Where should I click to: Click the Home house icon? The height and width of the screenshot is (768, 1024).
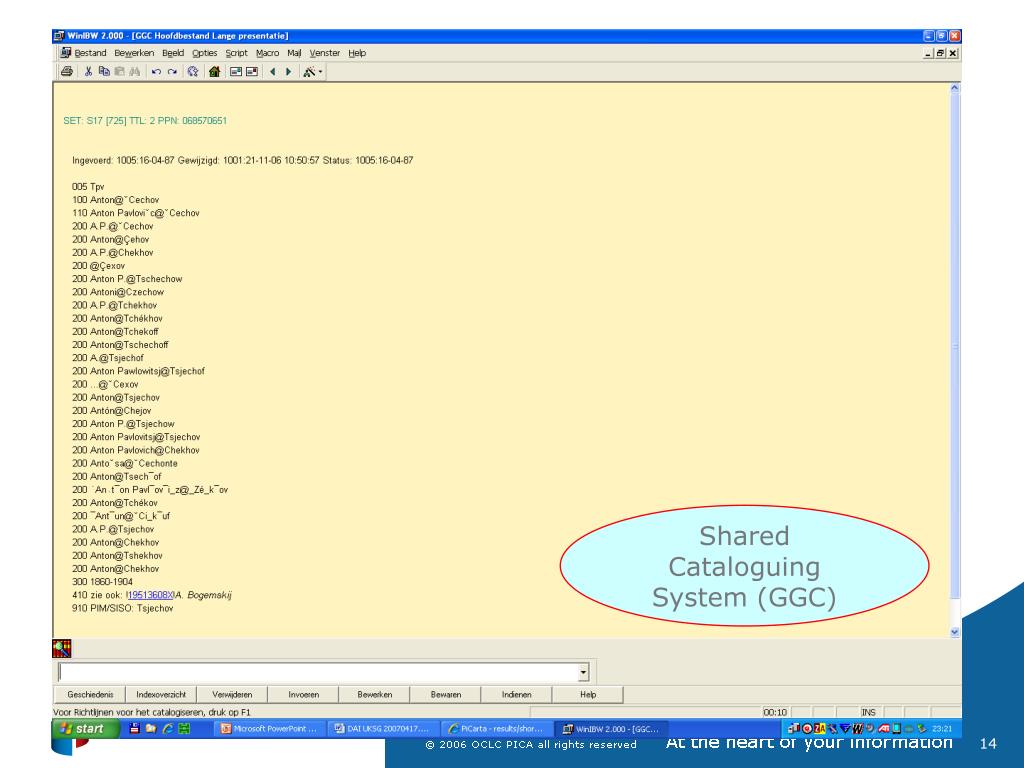click(x=214, y=72)
